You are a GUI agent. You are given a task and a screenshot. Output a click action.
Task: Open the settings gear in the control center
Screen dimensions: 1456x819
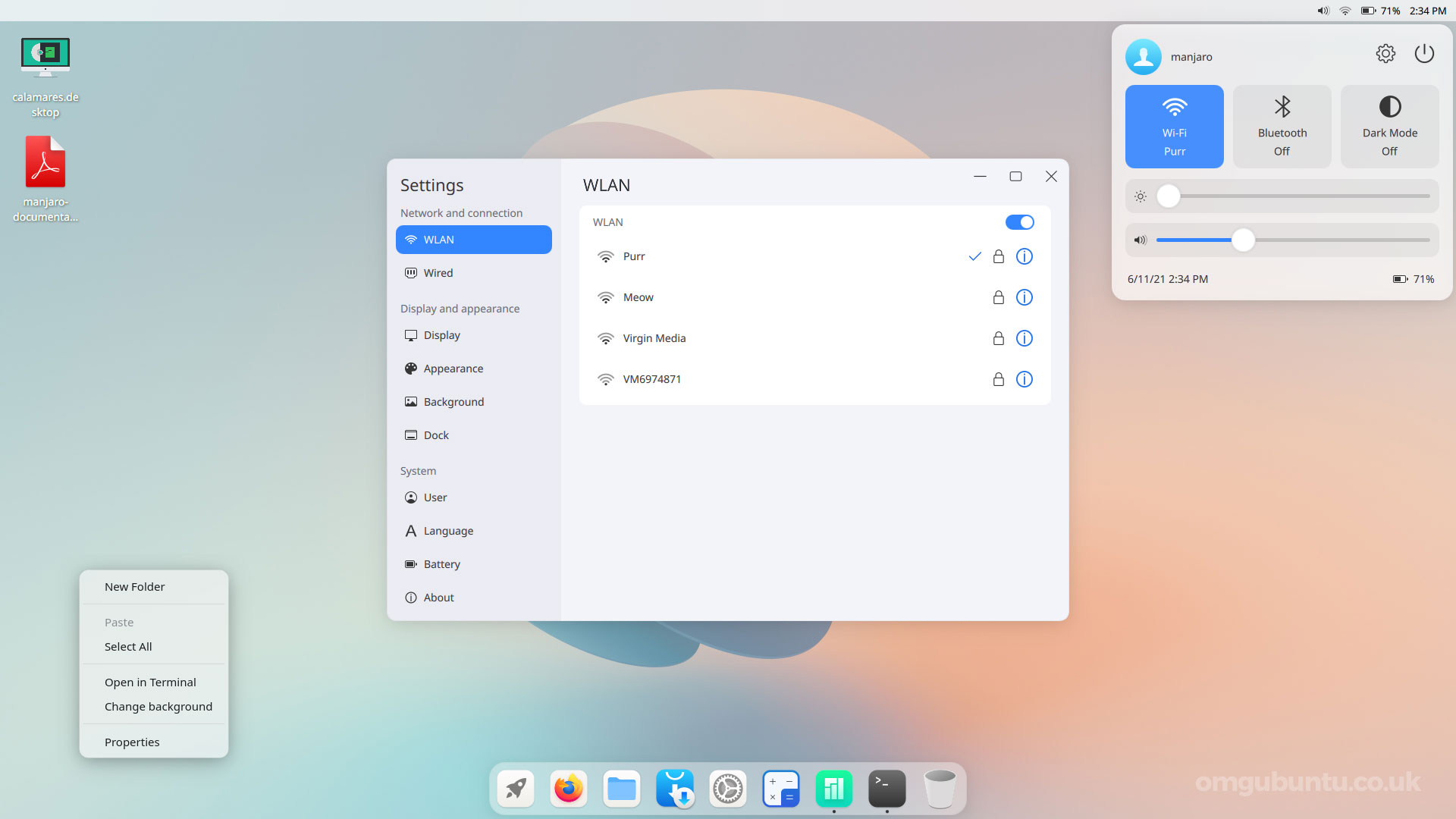coord(1385,53)
